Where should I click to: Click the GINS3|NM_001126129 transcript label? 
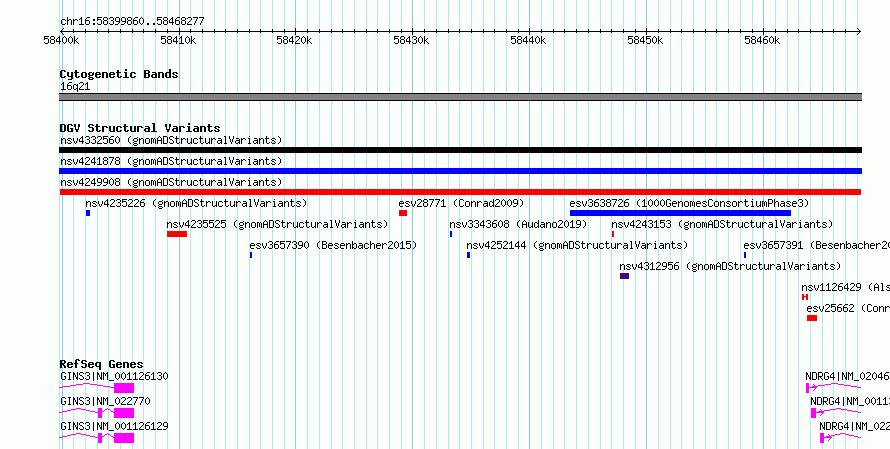pos(114,426)
